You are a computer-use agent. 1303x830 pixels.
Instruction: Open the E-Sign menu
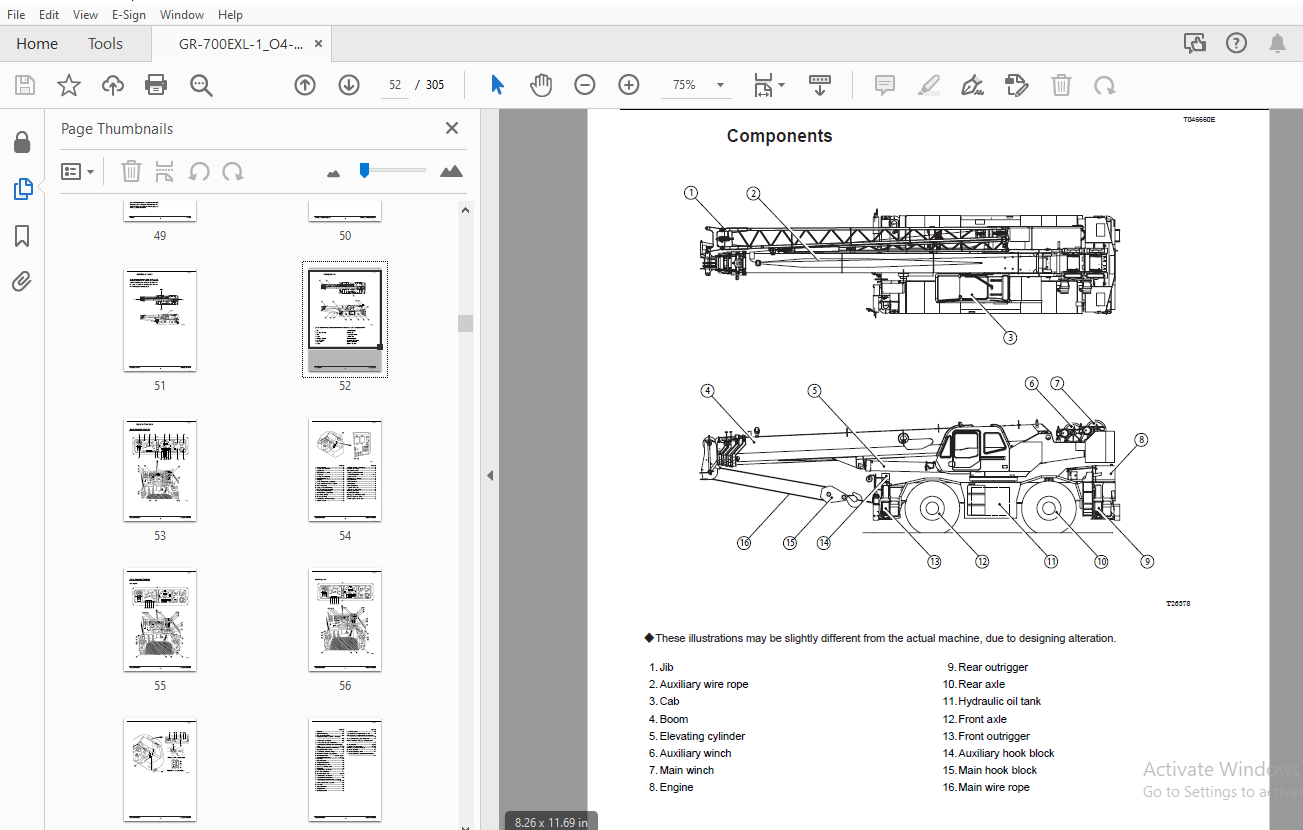pos(129,15)
